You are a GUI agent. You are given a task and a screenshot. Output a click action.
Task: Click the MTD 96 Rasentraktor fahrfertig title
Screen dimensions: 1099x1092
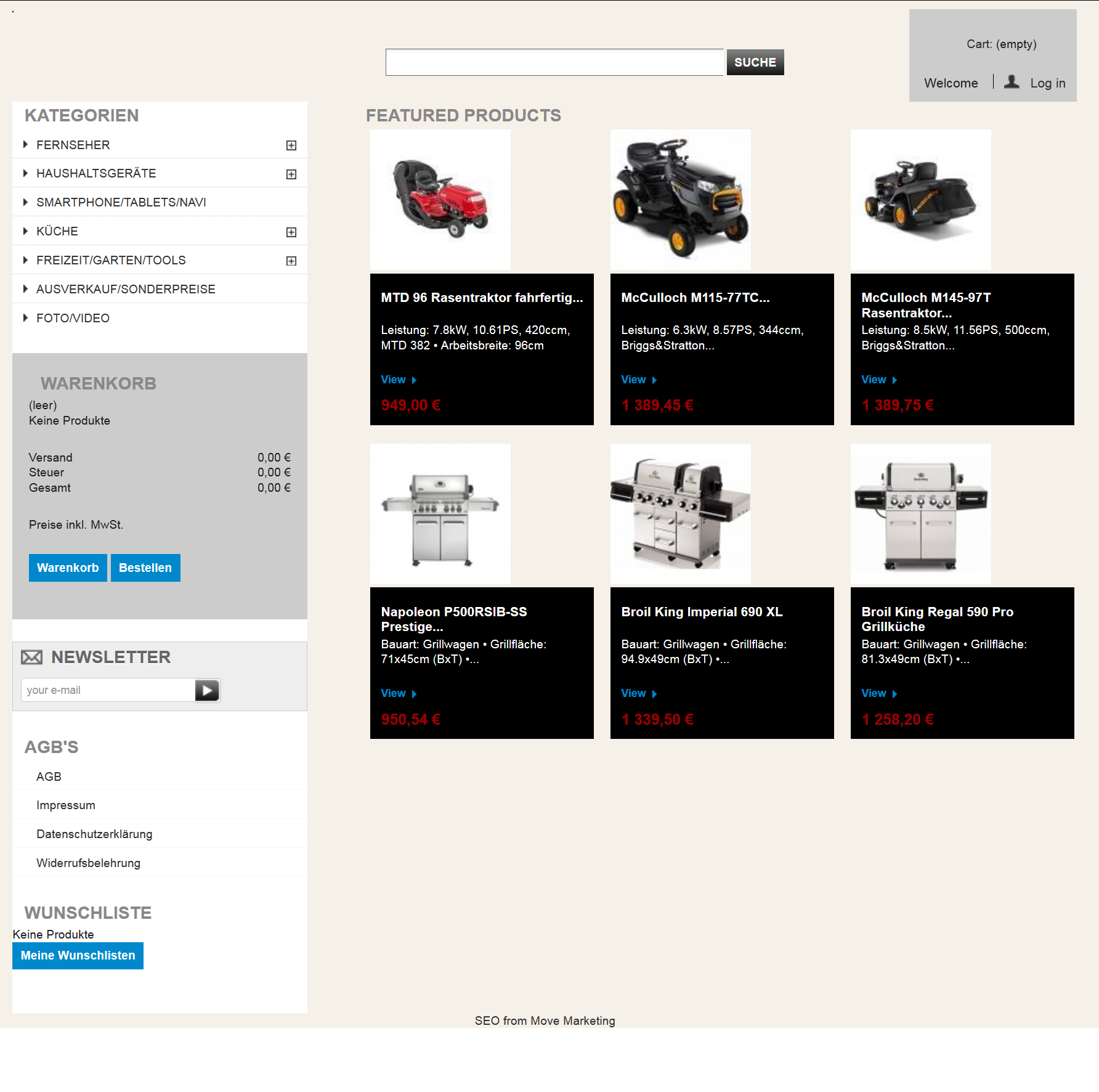[482, 298]
